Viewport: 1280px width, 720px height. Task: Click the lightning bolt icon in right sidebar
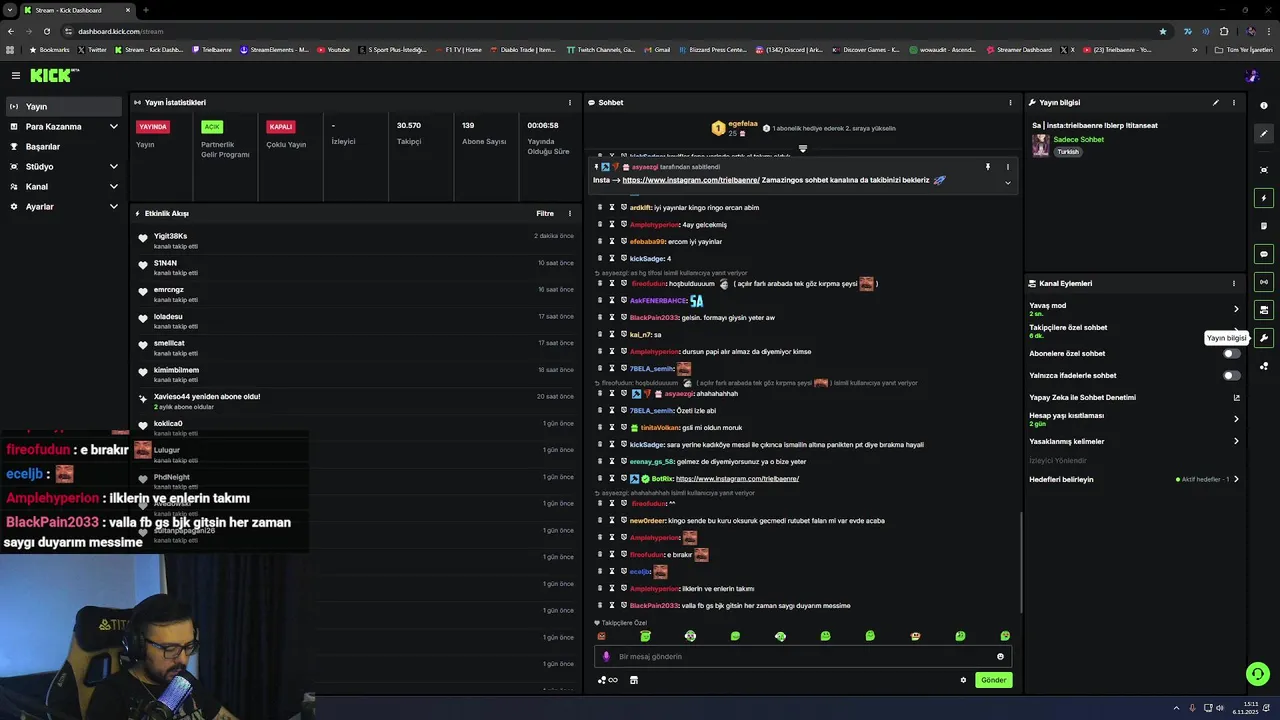pos(1264,198)
